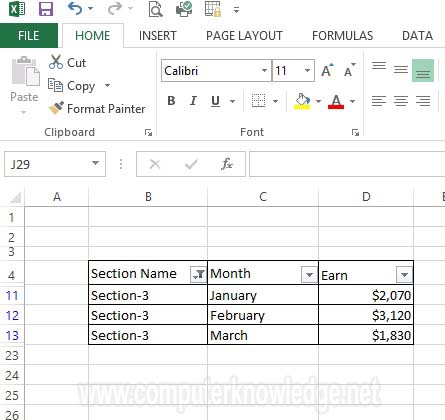Click the locked sheet protect icon
The image size is (445, 420).
(213, 9)
